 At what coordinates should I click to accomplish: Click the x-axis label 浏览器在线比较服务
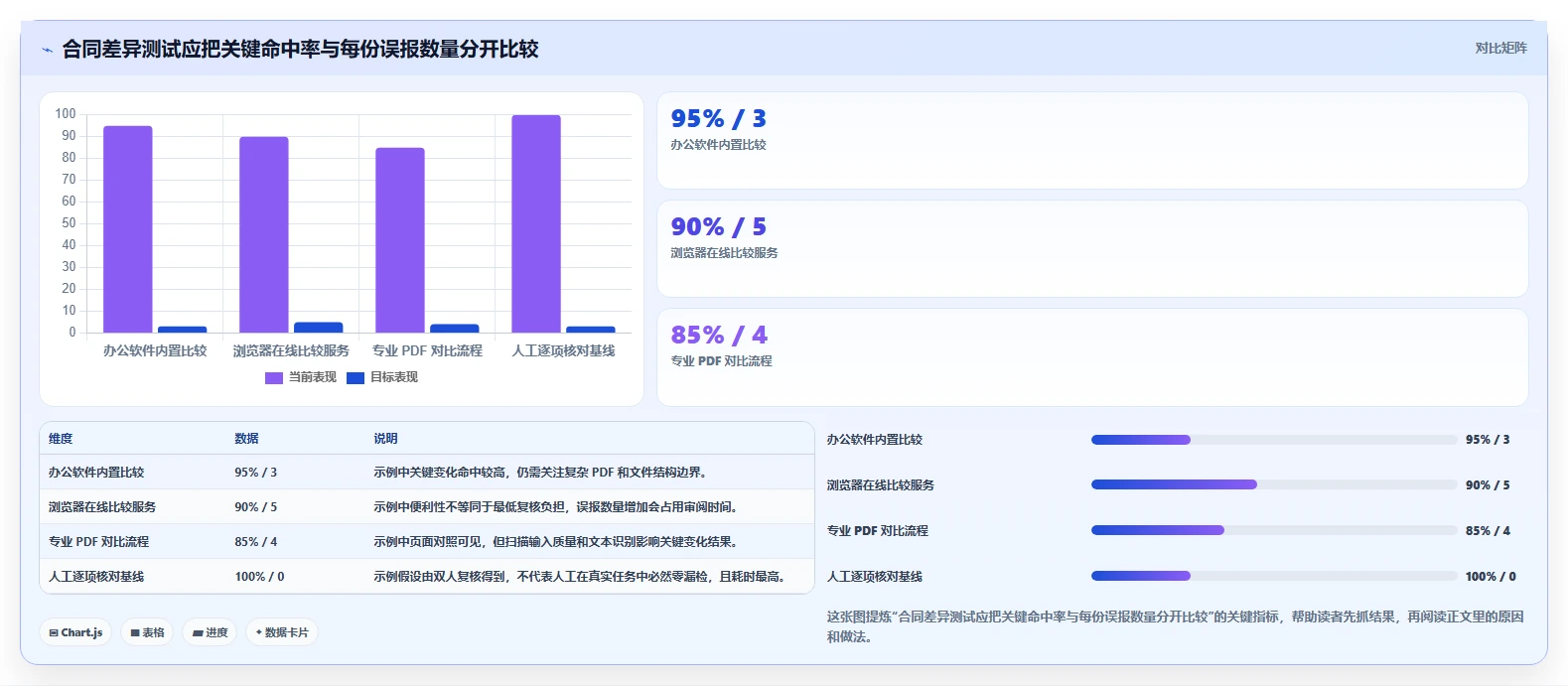291,350
